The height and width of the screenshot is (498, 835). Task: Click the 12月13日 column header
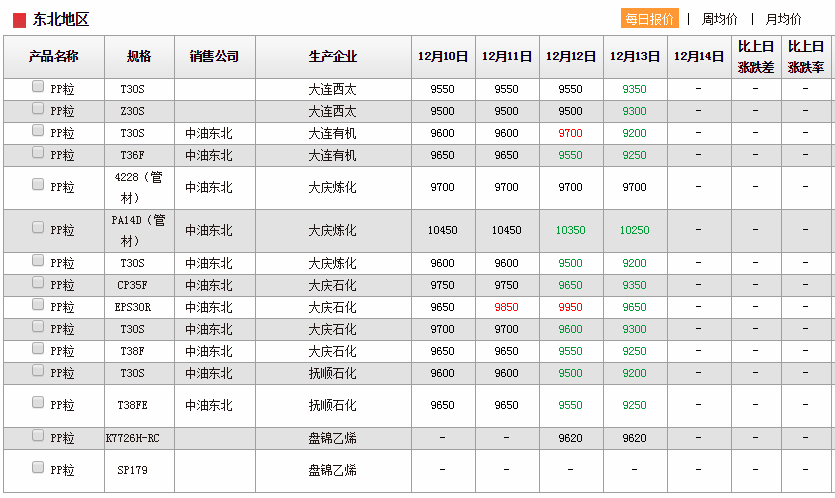coord(635,56)
